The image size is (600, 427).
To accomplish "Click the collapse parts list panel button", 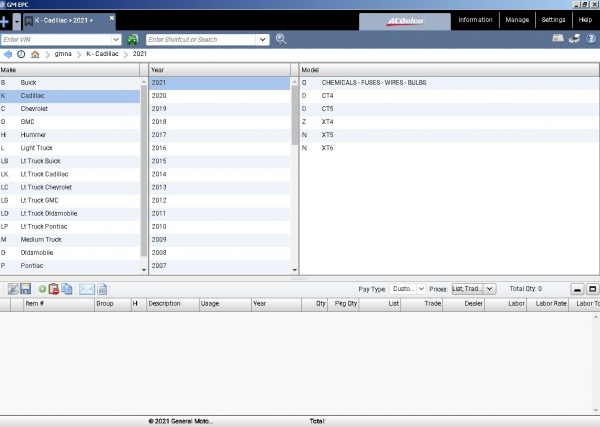I will click(577, 289).
